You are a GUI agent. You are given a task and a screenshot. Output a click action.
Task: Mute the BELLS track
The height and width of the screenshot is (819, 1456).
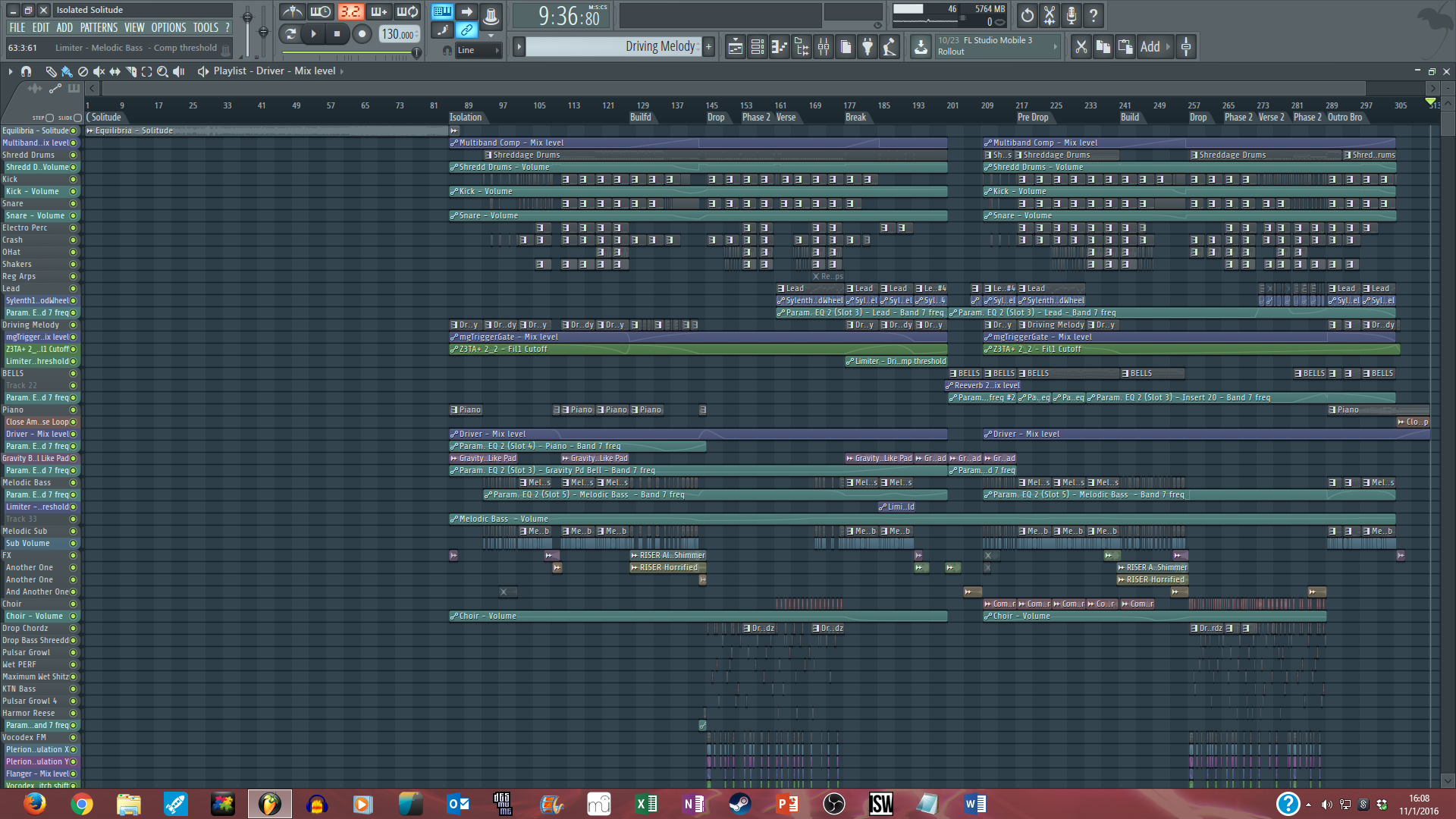click(74, 374)
